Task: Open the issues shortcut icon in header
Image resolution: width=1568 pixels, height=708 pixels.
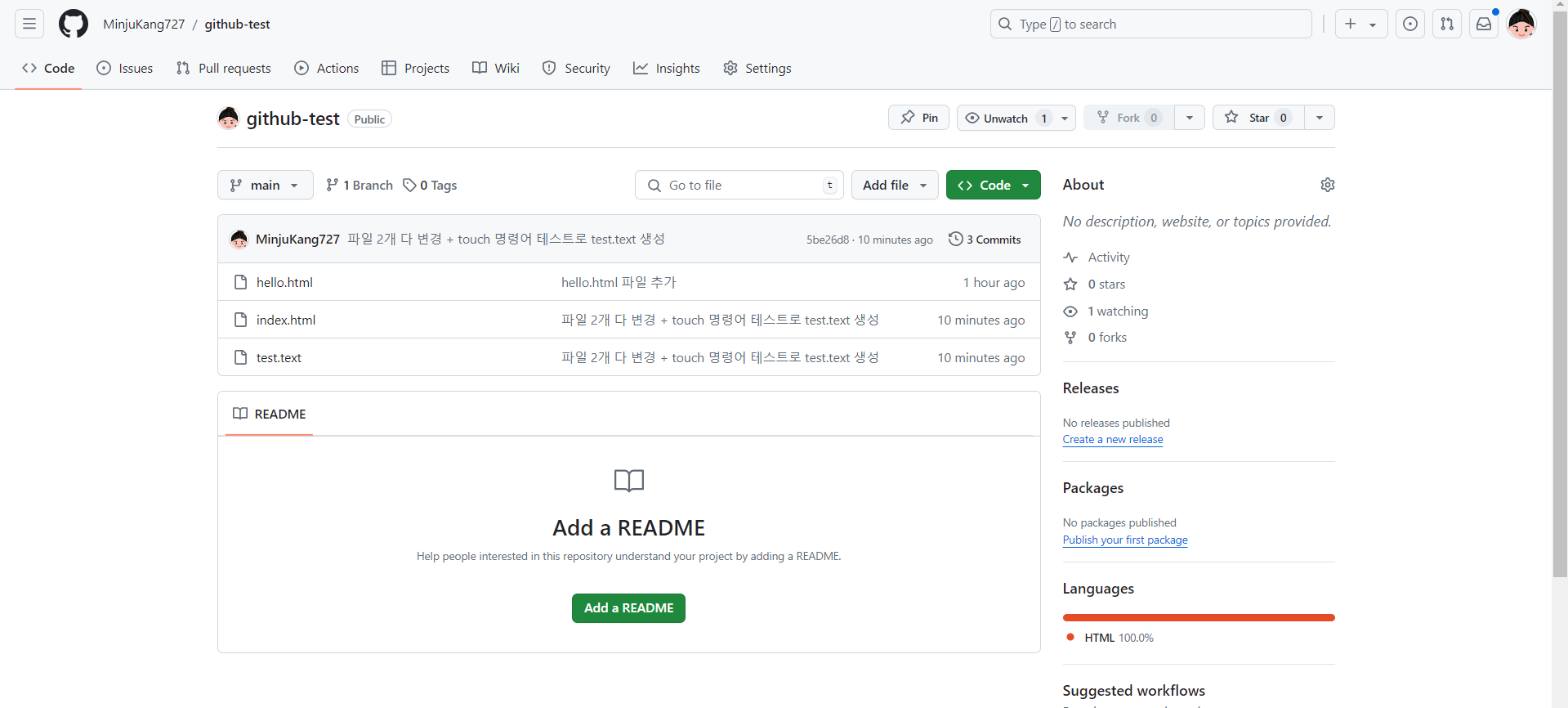Action: pyautogui.click(x=1410, y=24)
